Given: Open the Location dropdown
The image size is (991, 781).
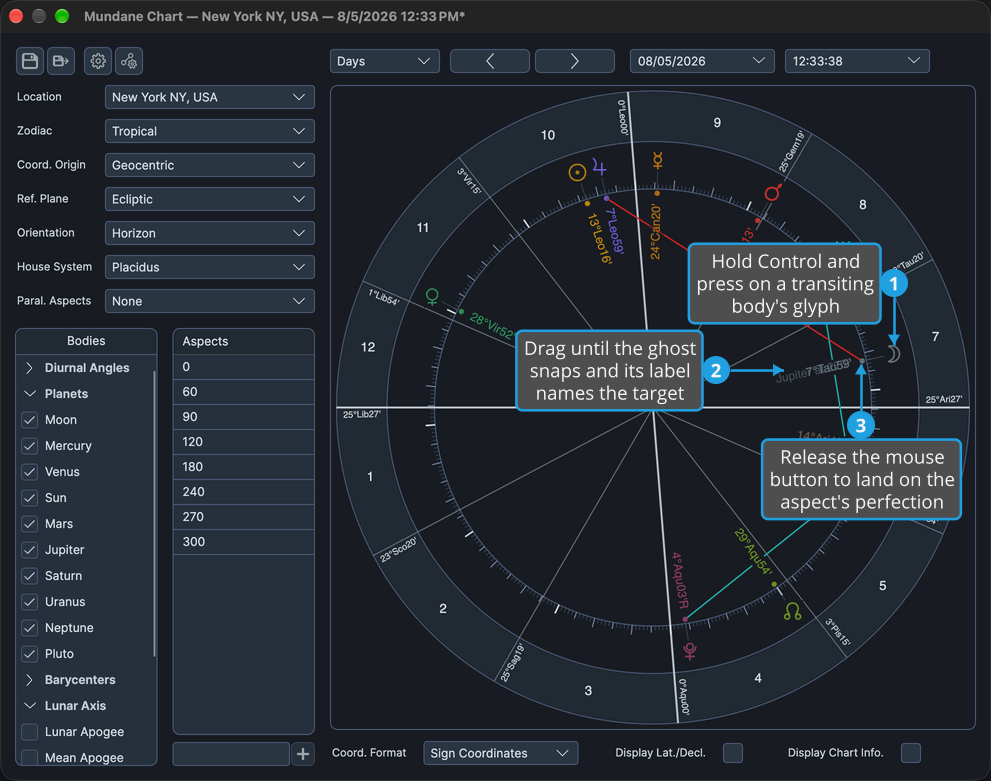Looking at the screenshot, I should (x=209, y=97).
